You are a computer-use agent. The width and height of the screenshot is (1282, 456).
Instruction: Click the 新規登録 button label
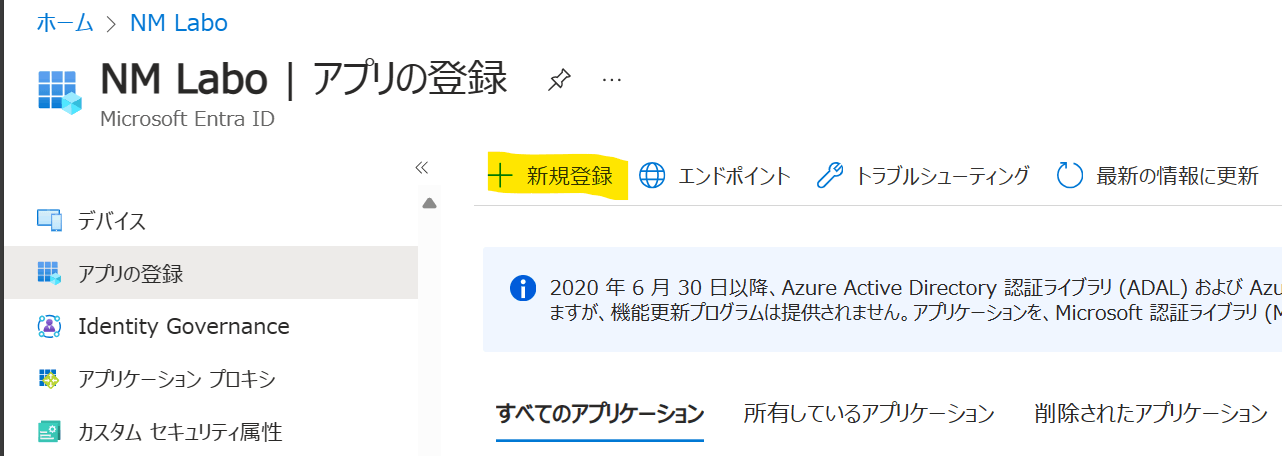[570, 176]
